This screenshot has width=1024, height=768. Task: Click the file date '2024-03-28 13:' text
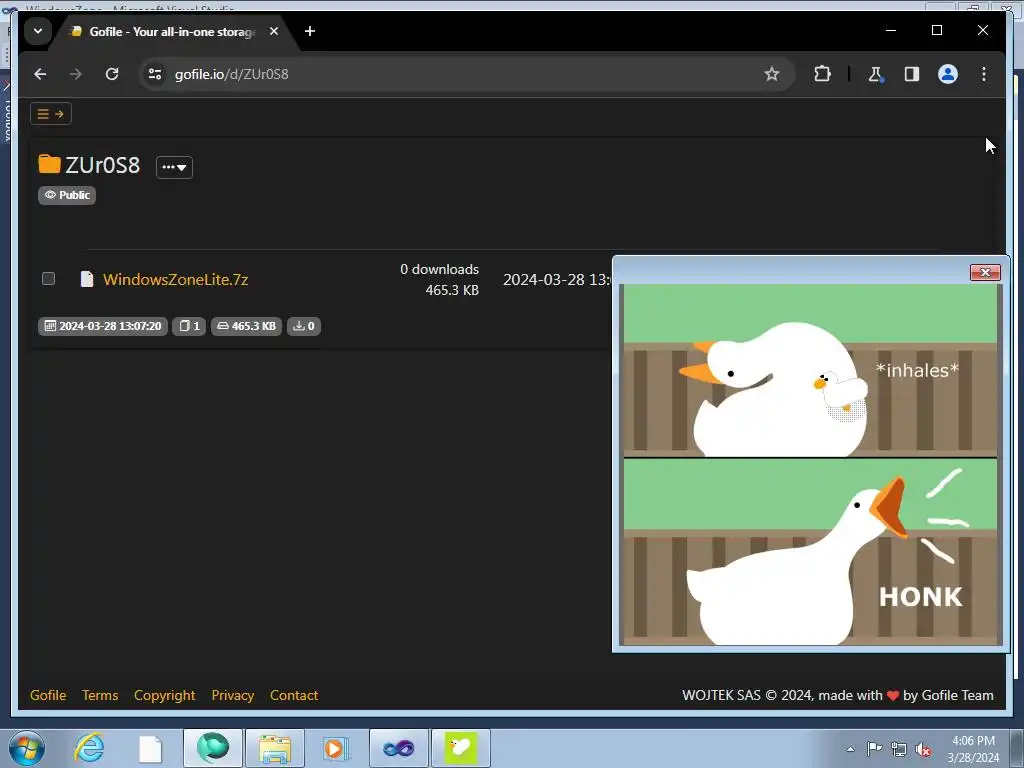point(557,280)
